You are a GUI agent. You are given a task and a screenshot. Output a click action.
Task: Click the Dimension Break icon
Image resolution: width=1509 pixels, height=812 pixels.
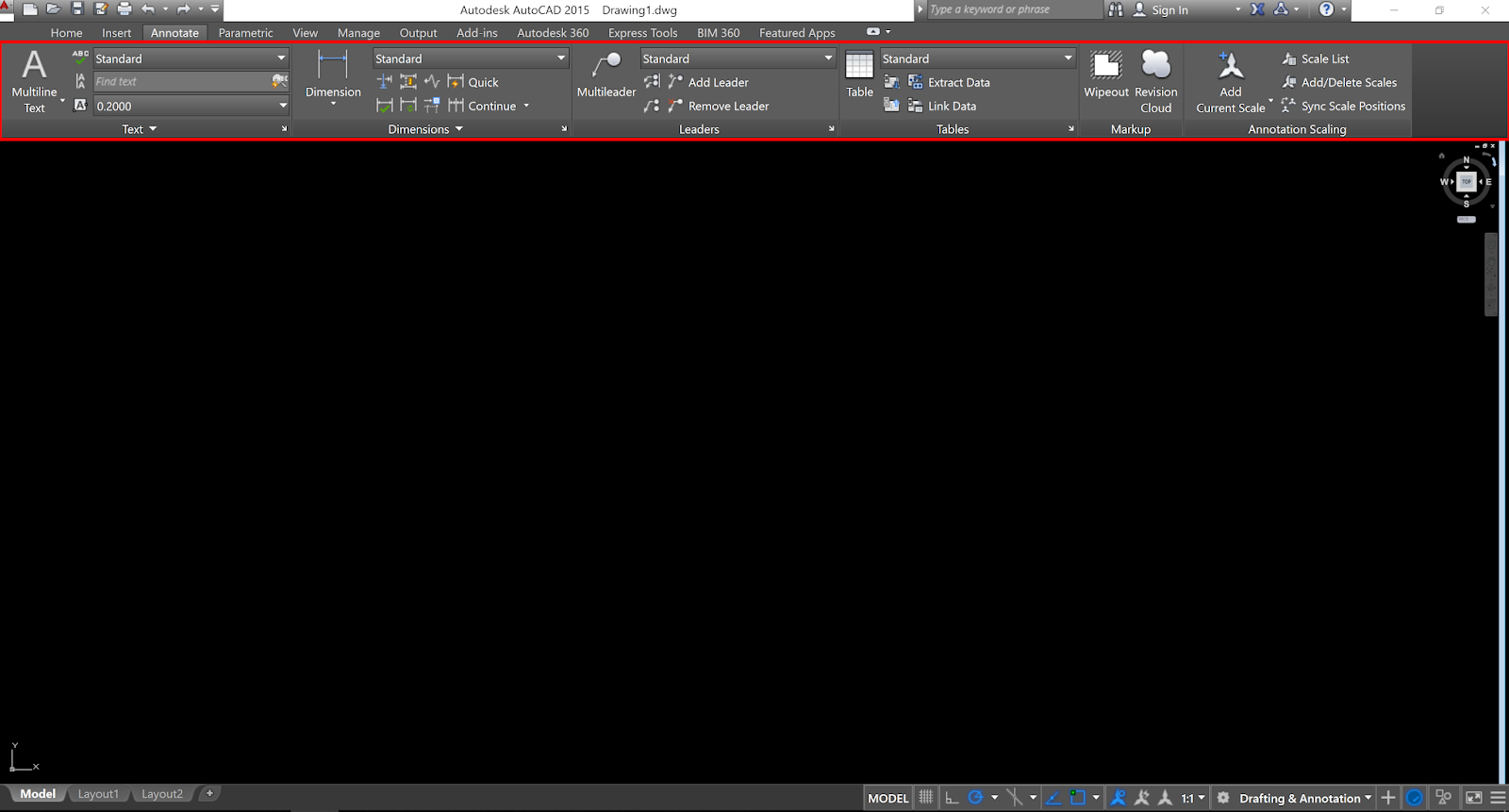point(385,82)
